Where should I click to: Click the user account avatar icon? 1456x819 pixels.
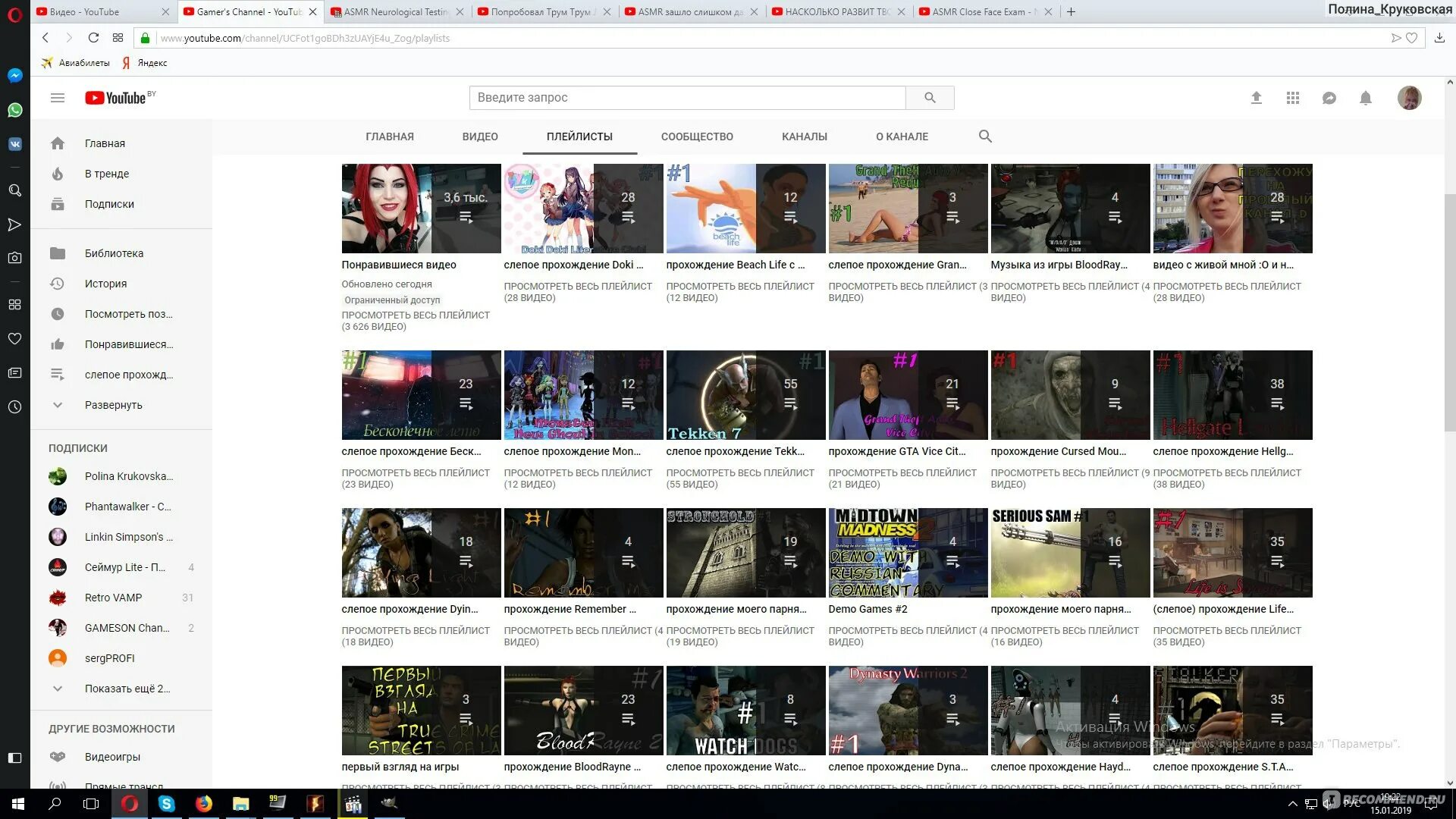click(1408, 97)
